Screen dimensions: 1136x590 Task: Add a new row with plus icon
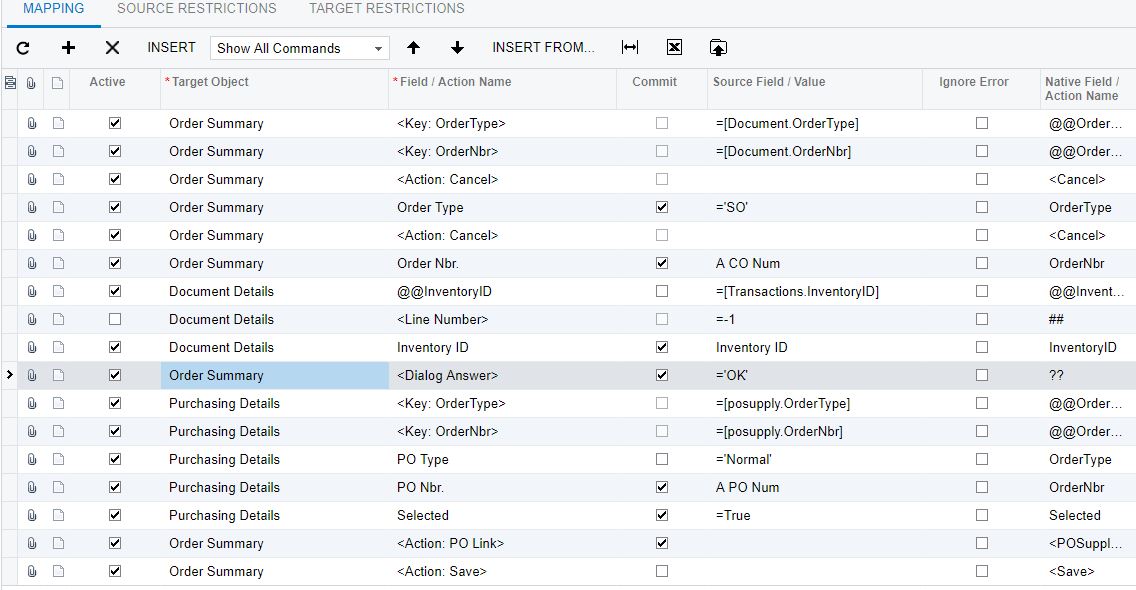tap(68, 48)
